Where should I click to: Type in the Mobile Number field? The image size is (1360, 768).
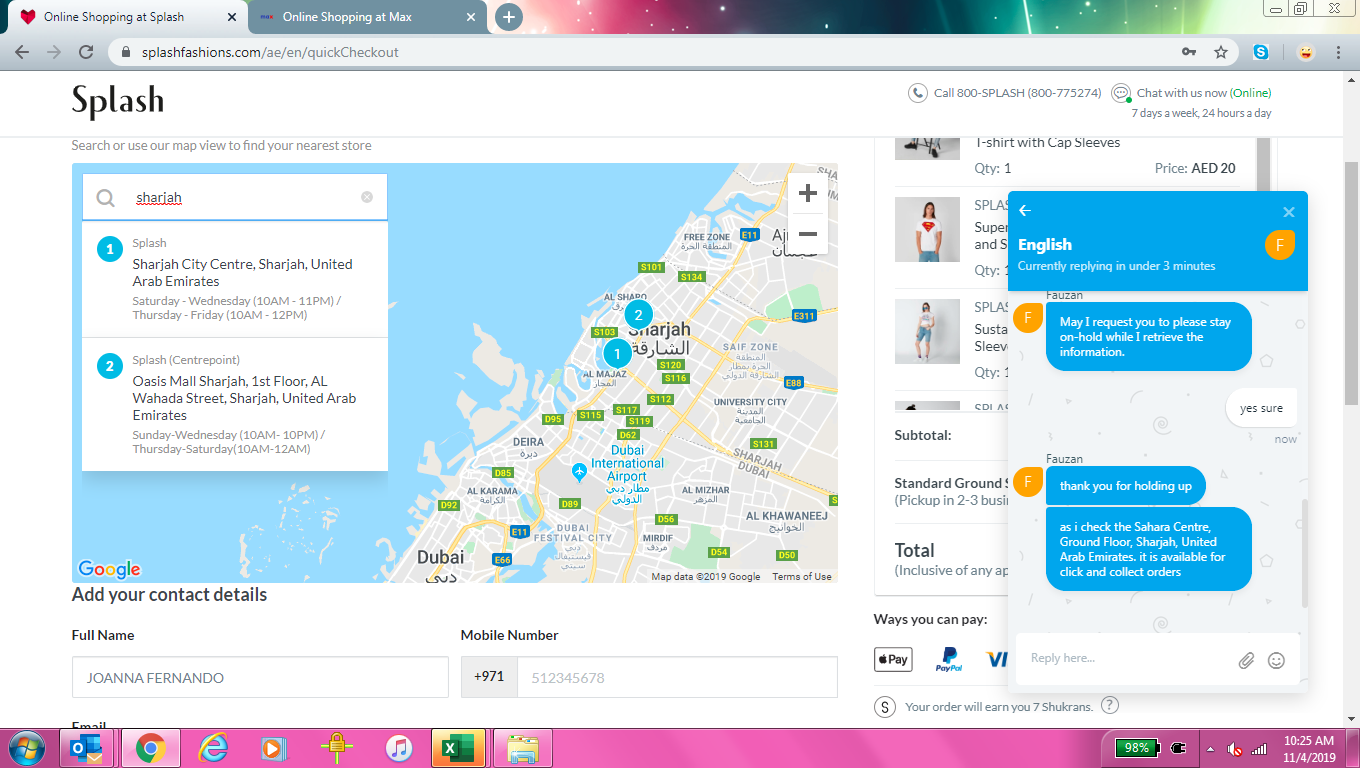[x=676, y=677]
